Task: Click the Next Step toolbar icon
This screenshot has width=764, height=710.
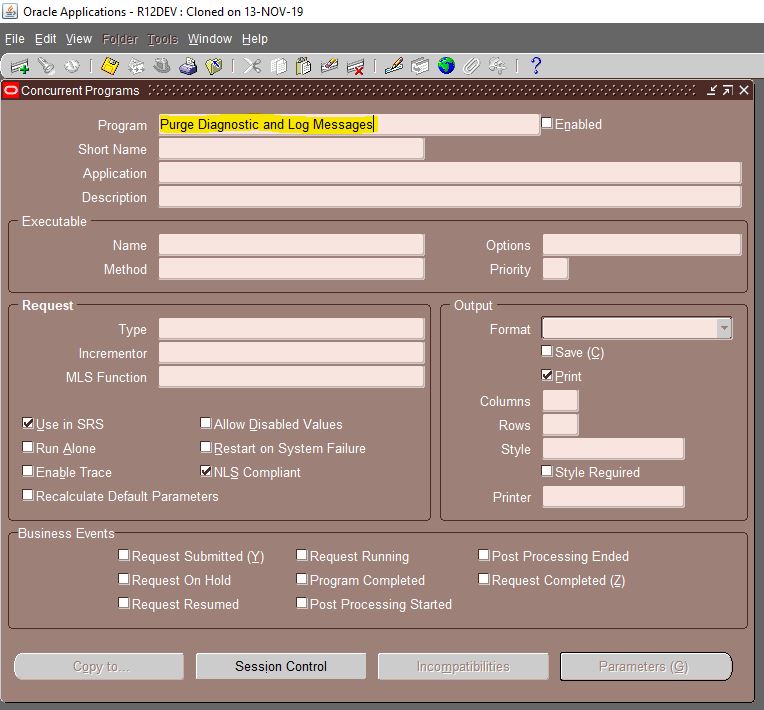Action: tap(136, 66)
